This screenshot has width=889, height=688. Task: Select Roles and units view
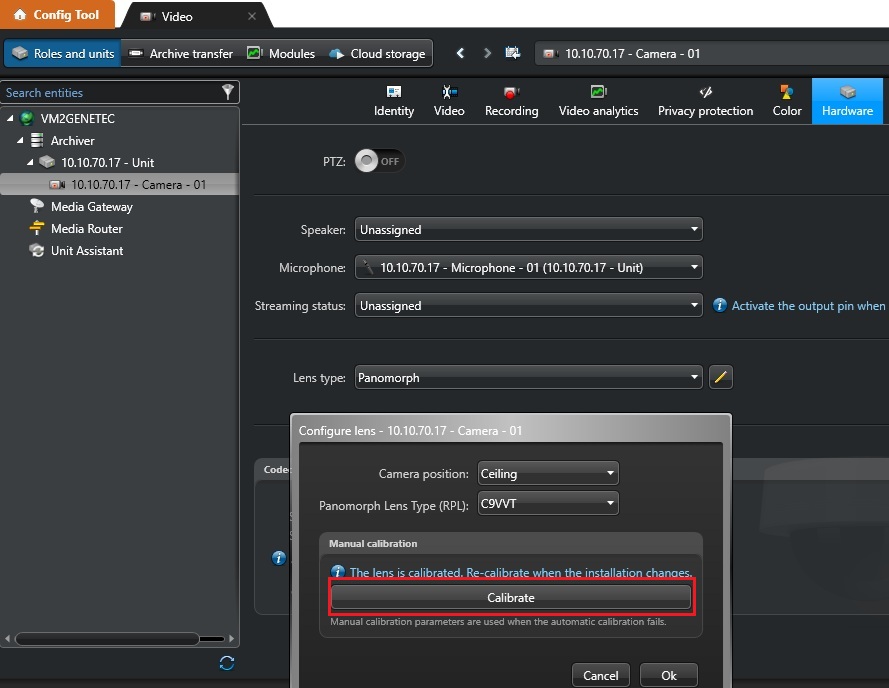point(63,53)
